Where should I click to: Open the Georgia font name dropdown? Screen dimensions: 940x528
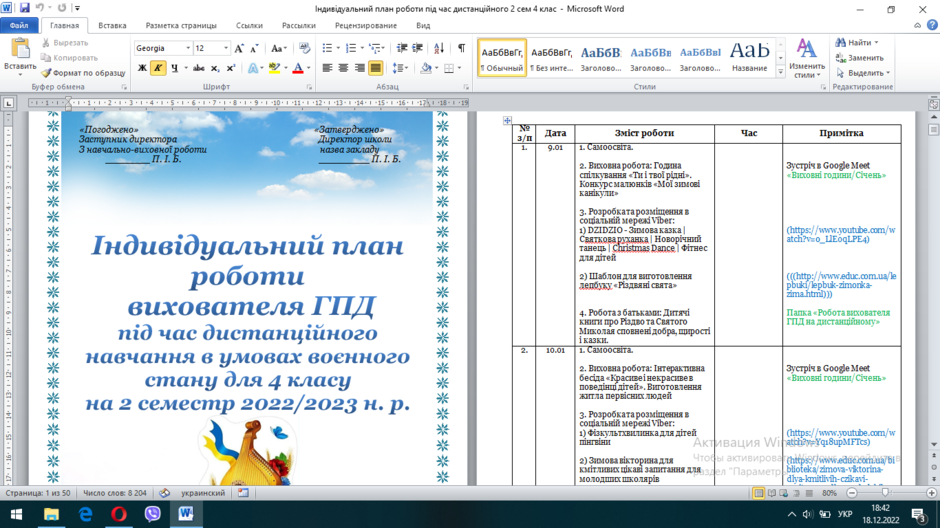coord(188,48)
